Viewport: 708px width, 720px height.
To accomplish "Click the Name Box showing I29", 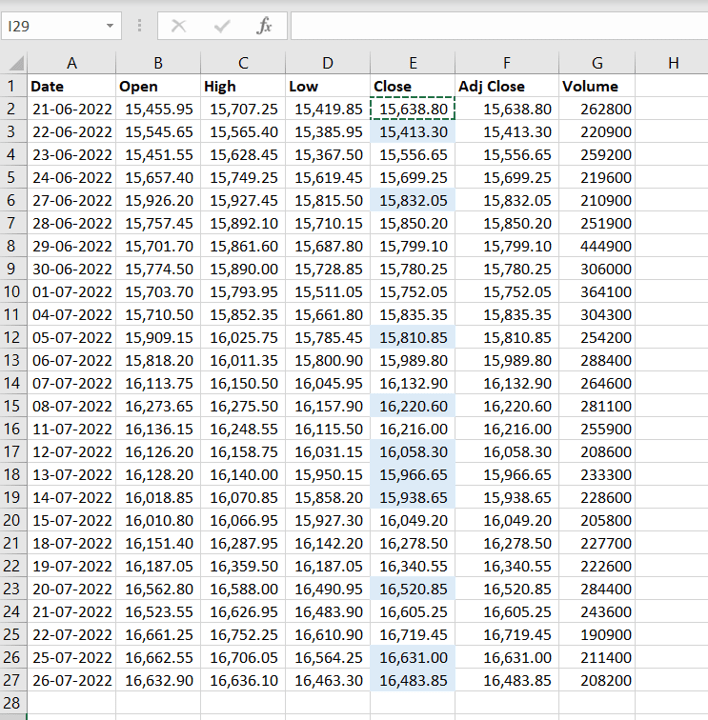I will point(61,26).
